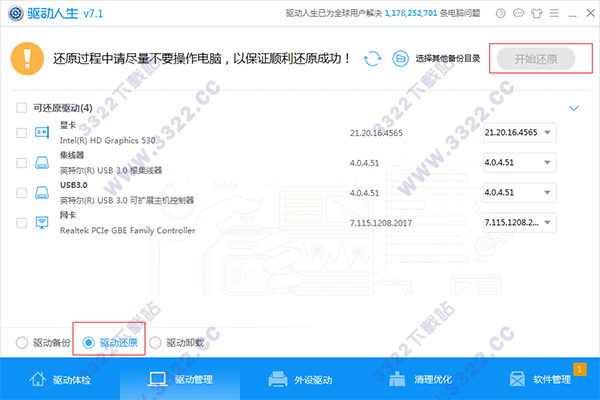
Task: Open the 7.115.1208.2... version dropdown
Action: (519, 222)
